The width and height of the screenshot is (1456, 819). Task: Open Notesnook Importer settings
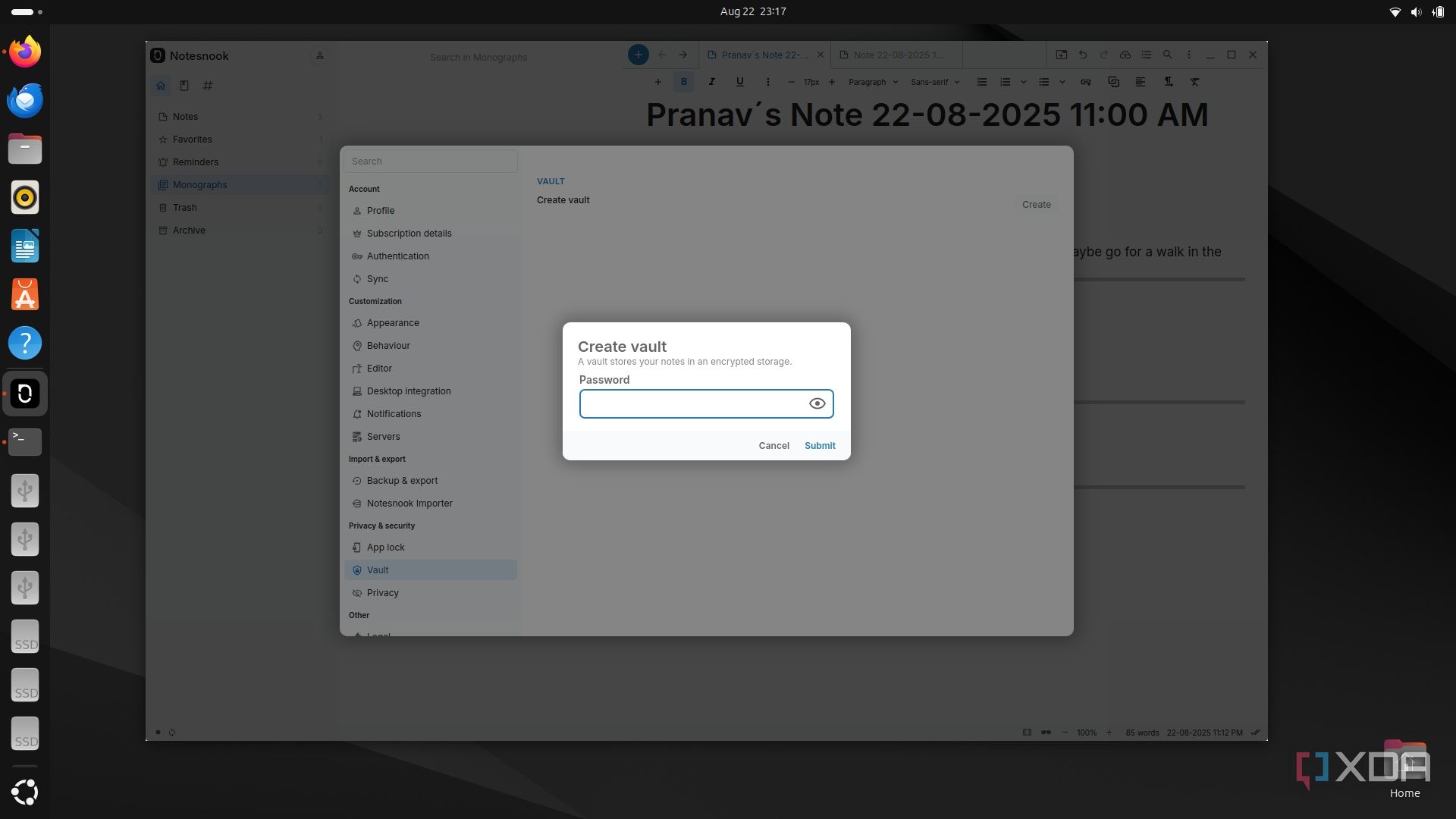(x=430, y=504)
